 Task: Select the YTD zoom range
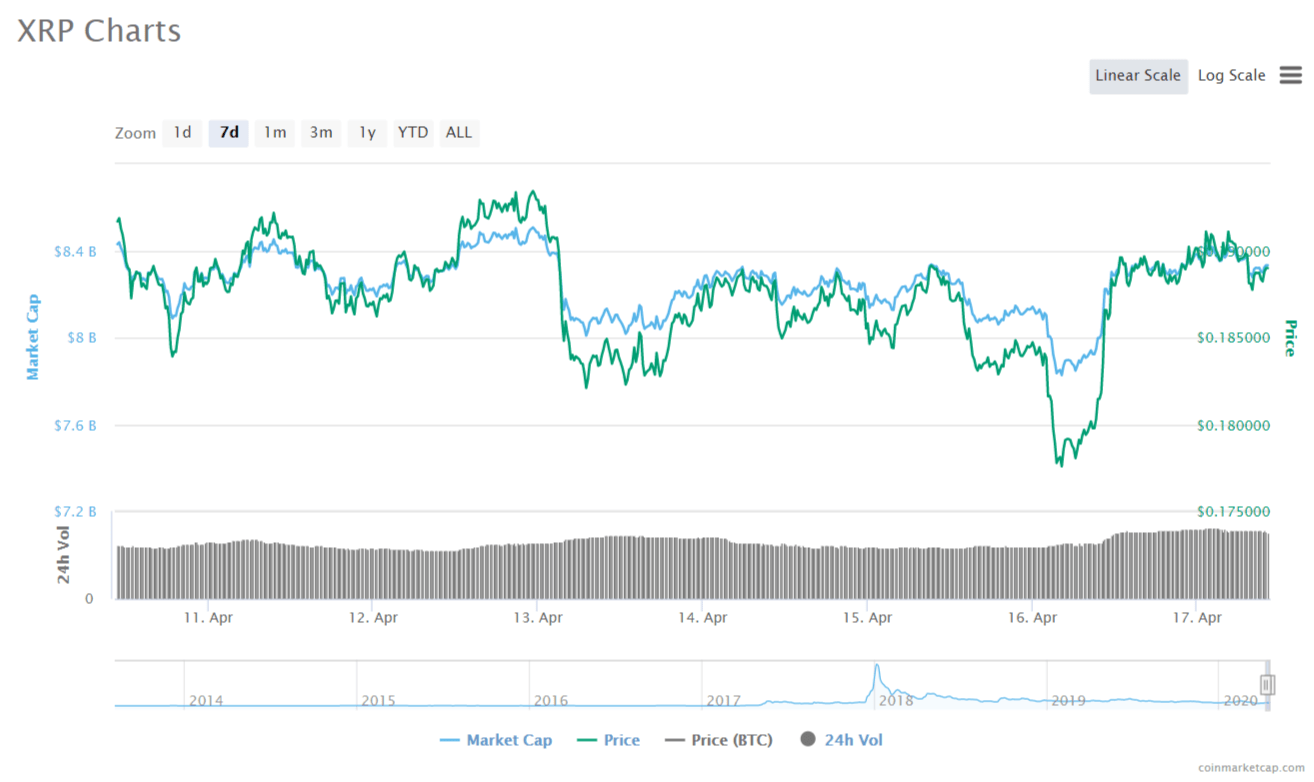pyautogui.click(x=413, y=132)
